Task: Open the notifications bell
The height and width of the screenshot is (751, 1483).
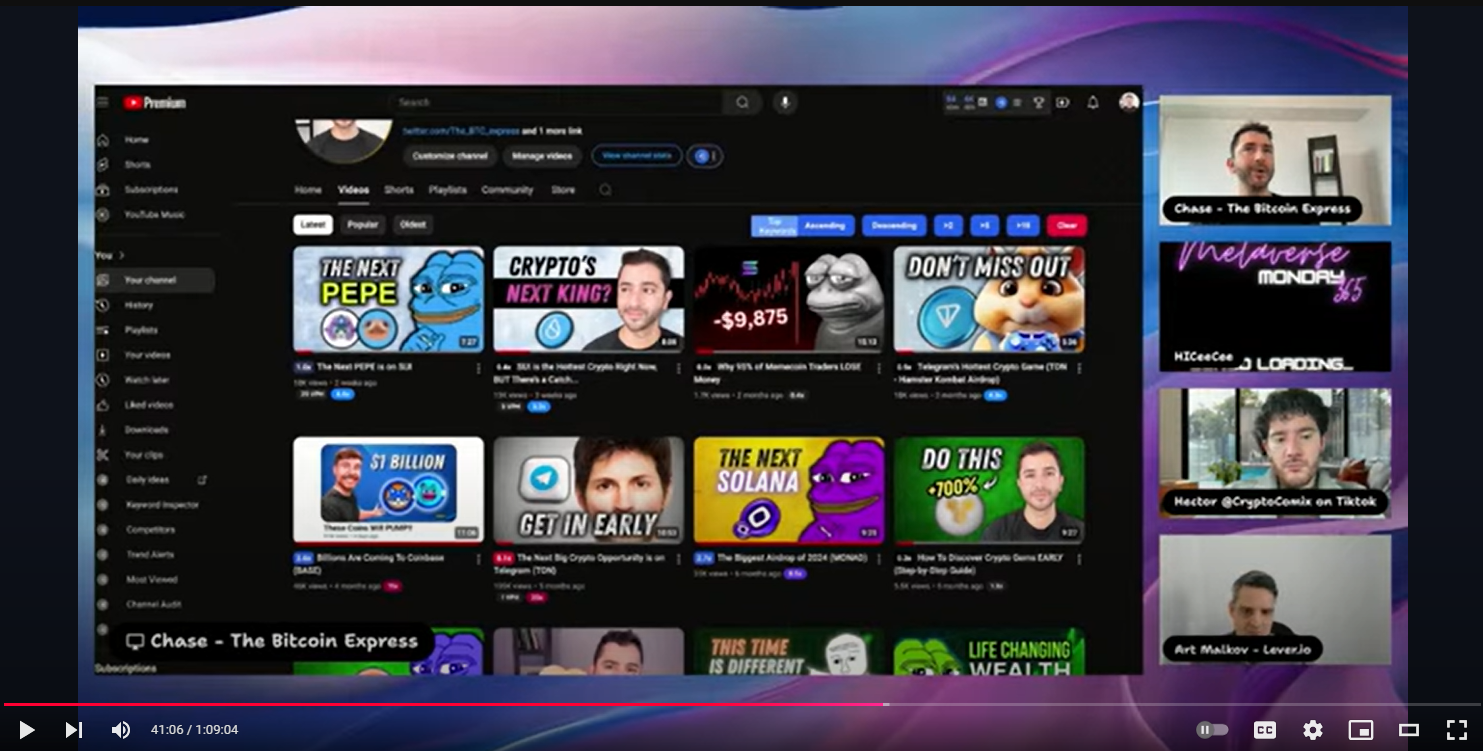Action: pos(1093,102)
